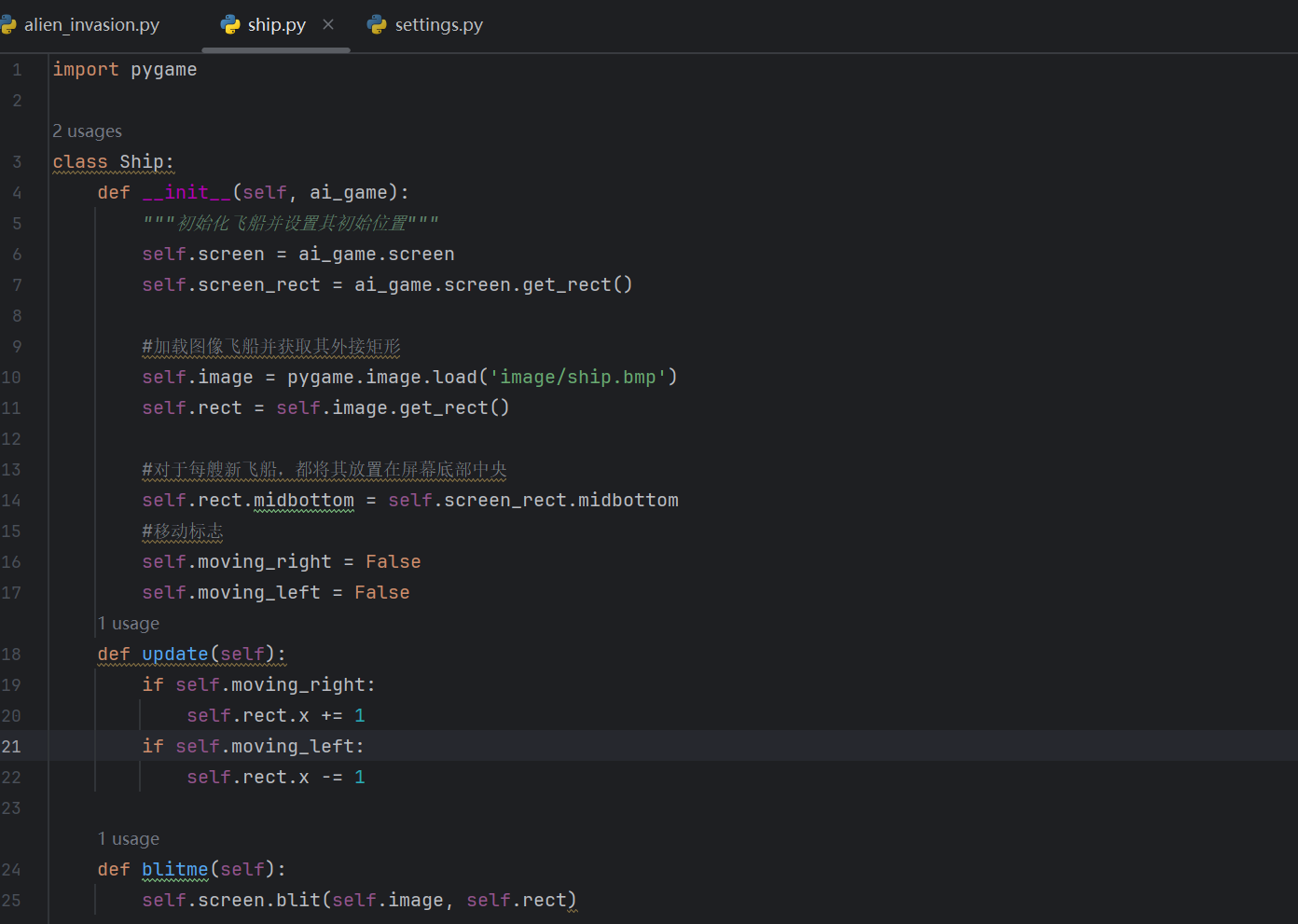Image resolution: width=1298 pixels, height=924 pixels.
Task: Click the 'update' method name
Action: (175, 655)
